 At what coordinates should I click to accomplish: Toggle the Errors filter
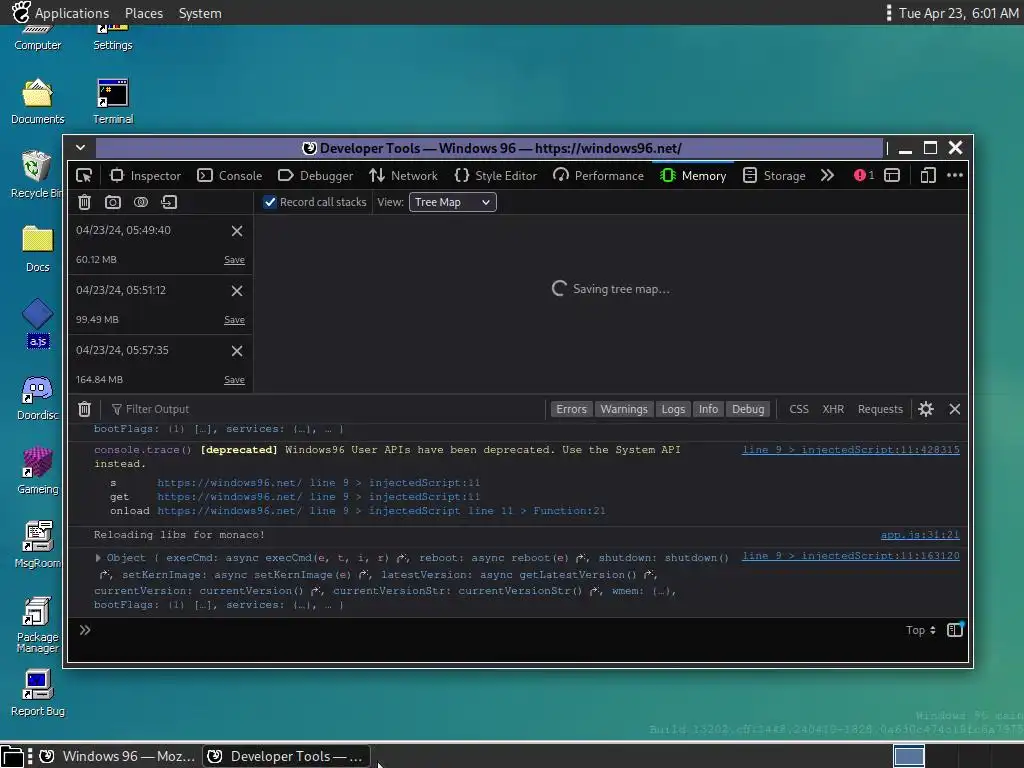[x=571, y=409]
